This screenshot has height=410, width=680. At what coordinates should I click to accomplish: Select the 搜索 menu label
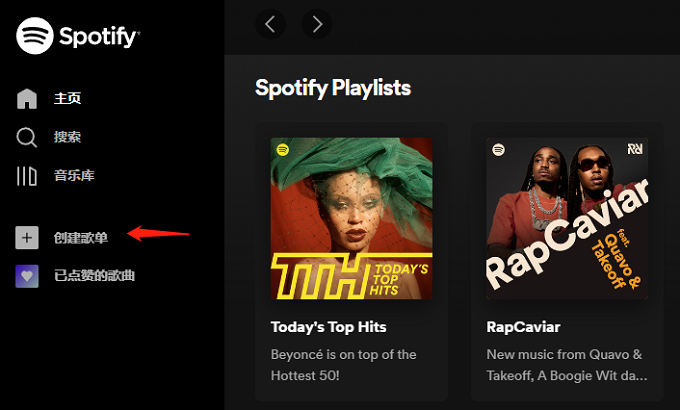tap(67, 137)
